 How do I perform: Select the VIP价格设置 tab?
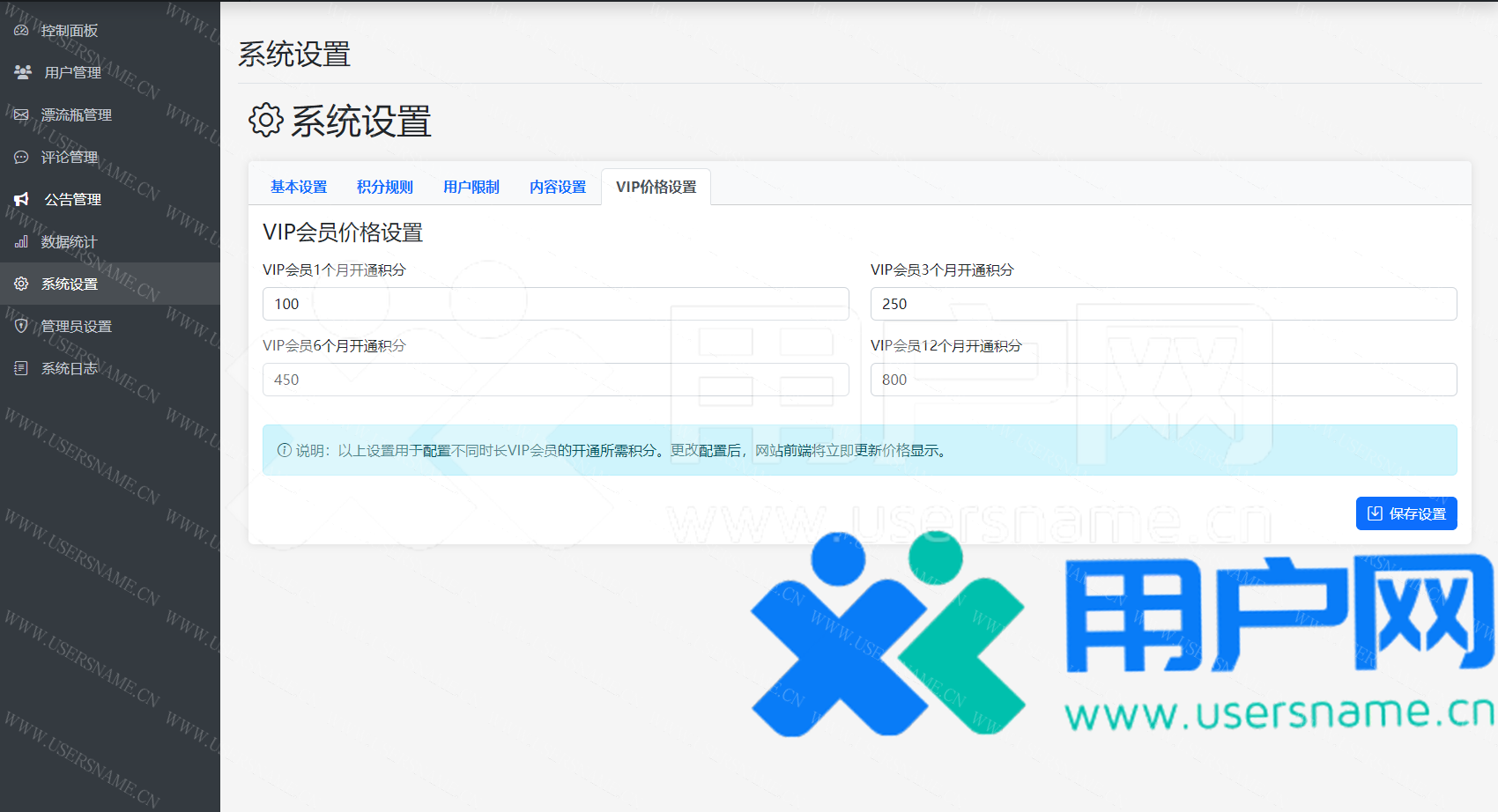pyautogui.click(x=656, y=187)
